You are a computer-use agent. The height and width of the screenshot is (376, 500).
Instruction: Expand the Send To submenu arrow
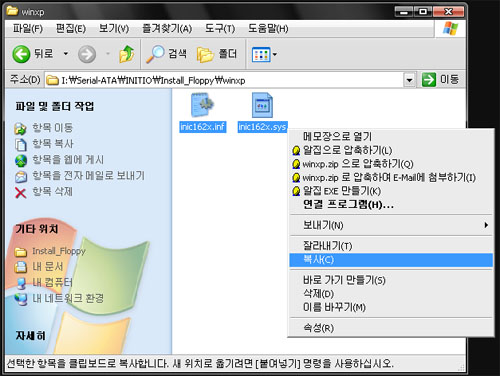tap(486, 225)
